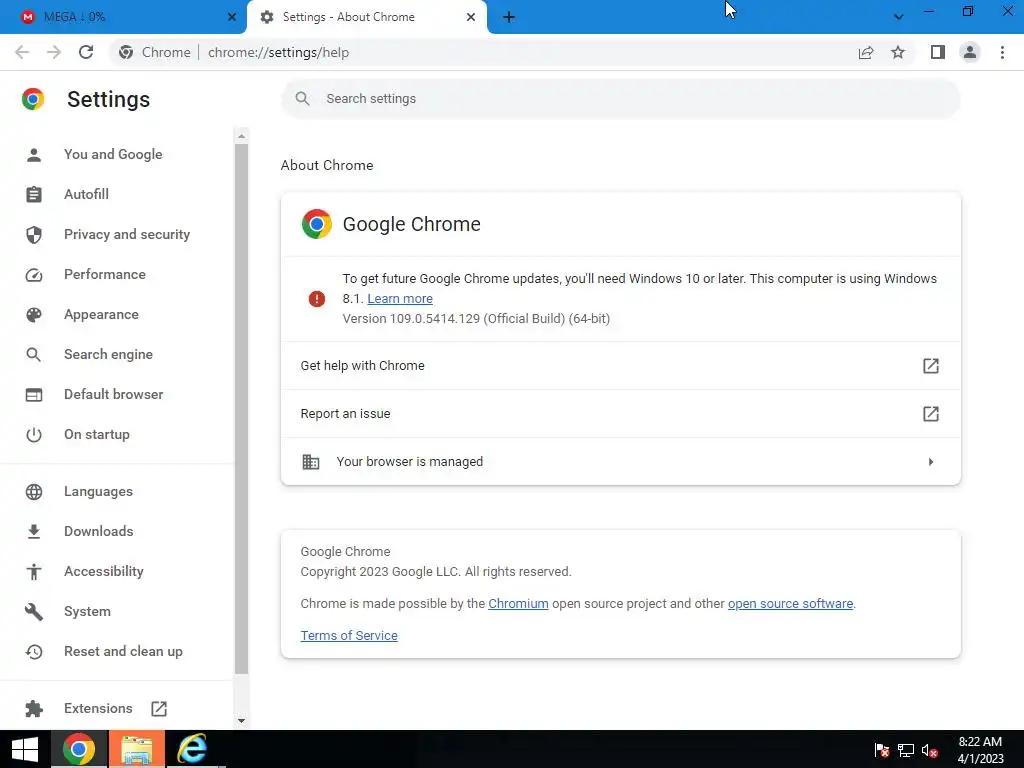Click the share this page icon
Viewport: 1024px width, 768px height.
[866, 52]
